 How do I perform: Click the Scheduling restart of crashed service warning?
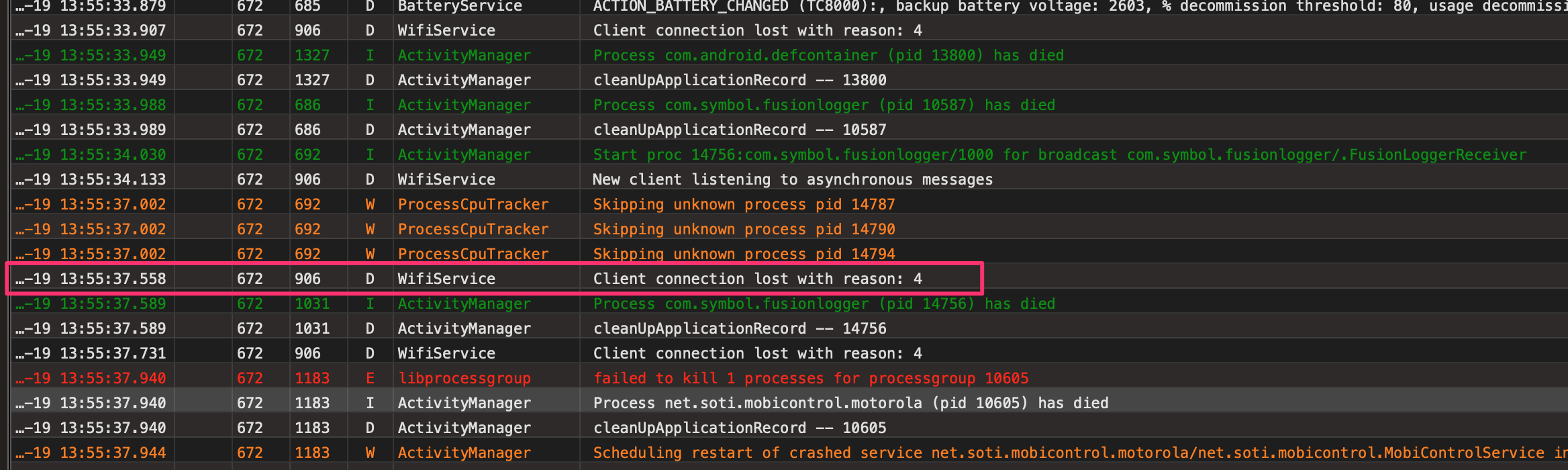(x=1074, y=453)
